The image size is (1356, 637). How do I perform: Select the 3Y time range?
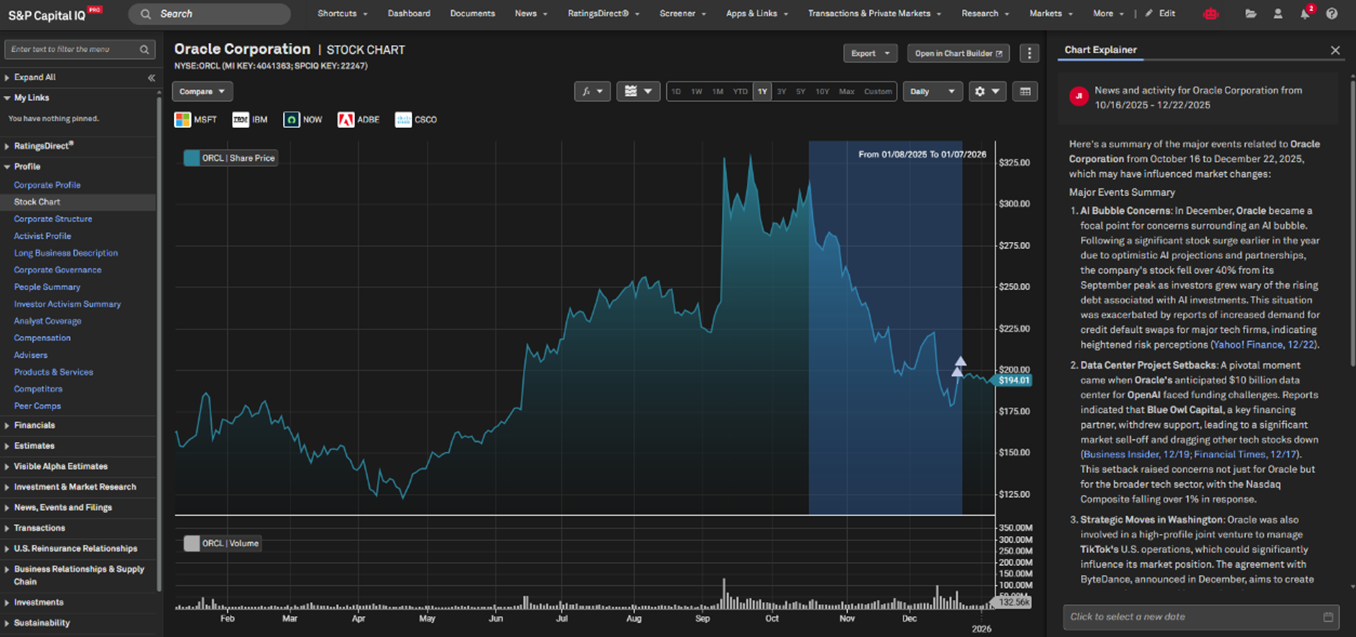(x=781, y=91)
